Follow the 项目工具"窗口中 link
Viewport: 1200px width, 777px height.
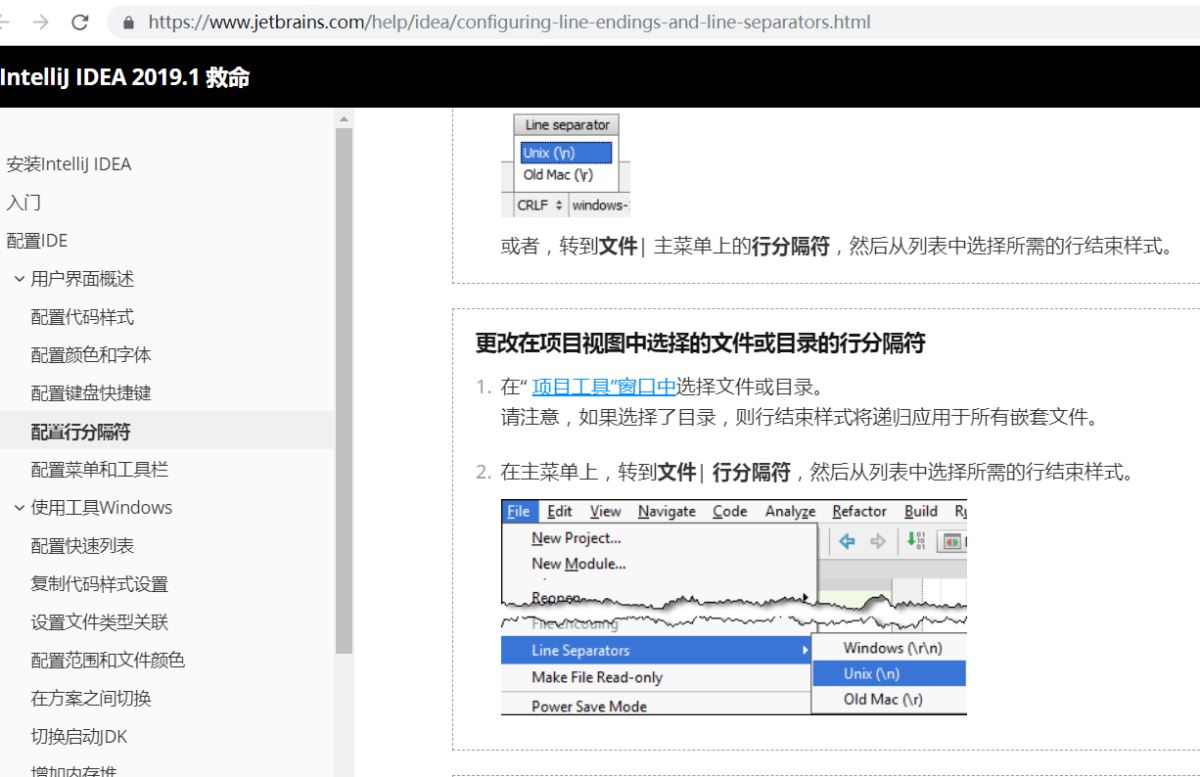[604, 385]
